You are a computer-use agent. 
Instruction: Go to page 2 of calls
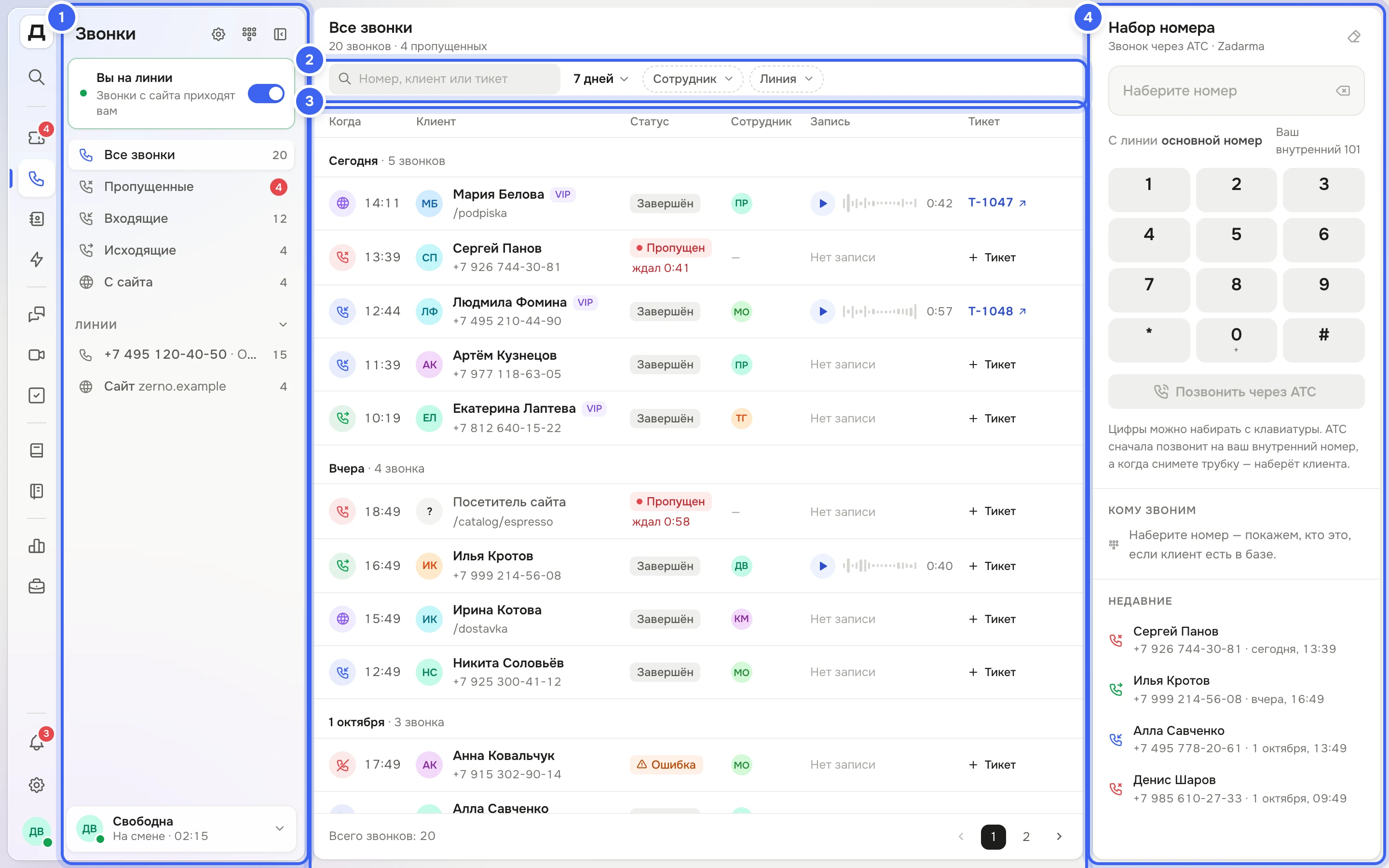1026,837
